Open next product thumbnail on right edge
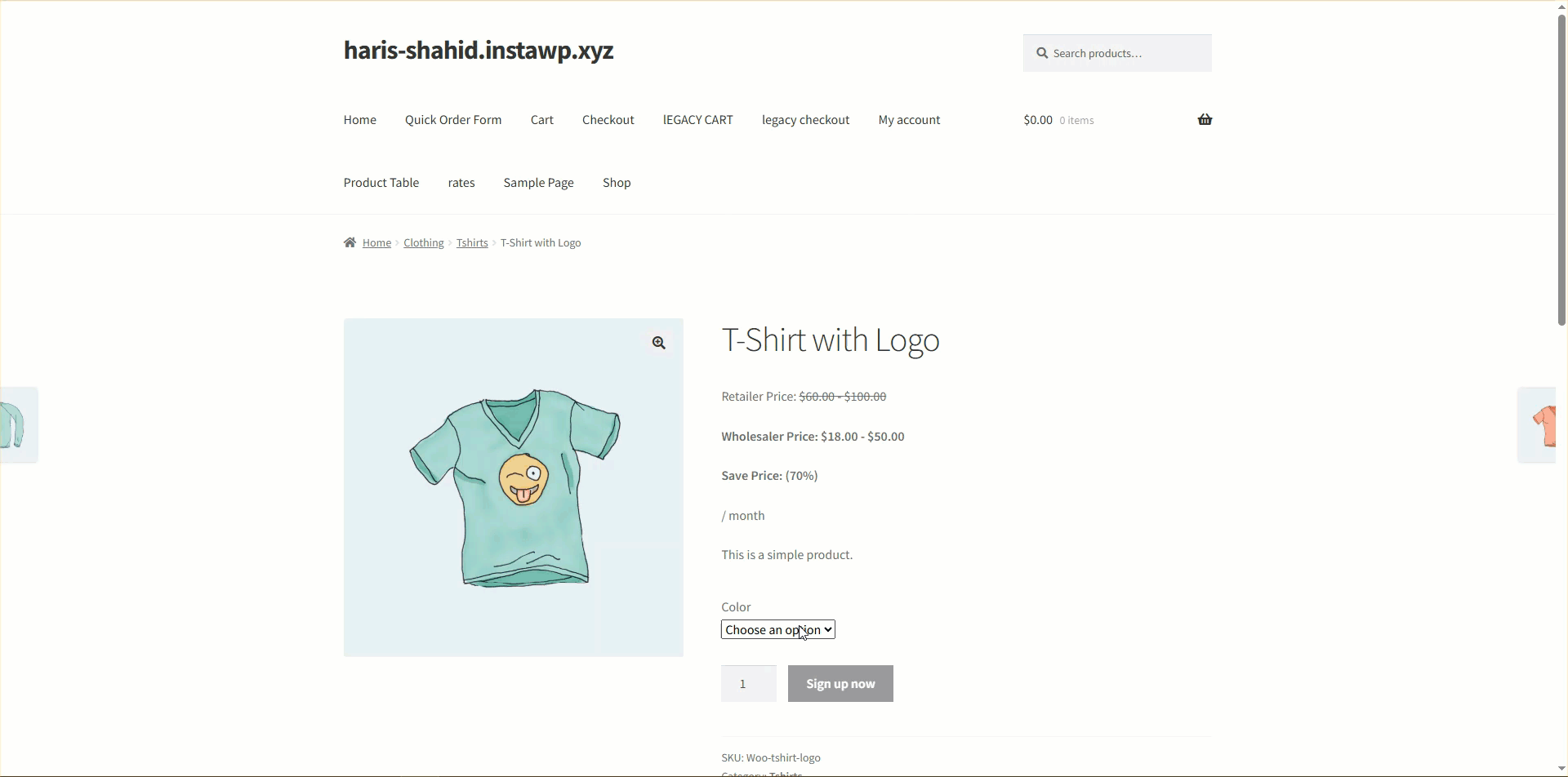The height and width of the screenshot is (777, 1568). tap(1539, 425)
